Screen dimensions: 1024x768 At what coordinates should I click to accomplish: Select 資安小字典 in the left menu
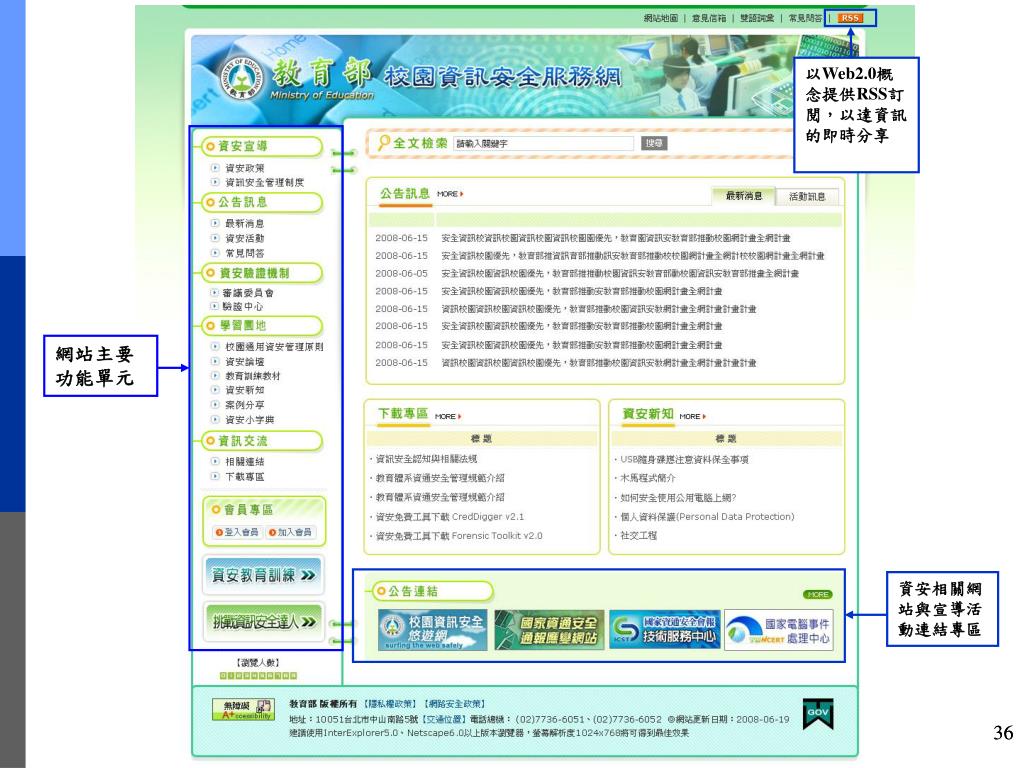[249, 420]
